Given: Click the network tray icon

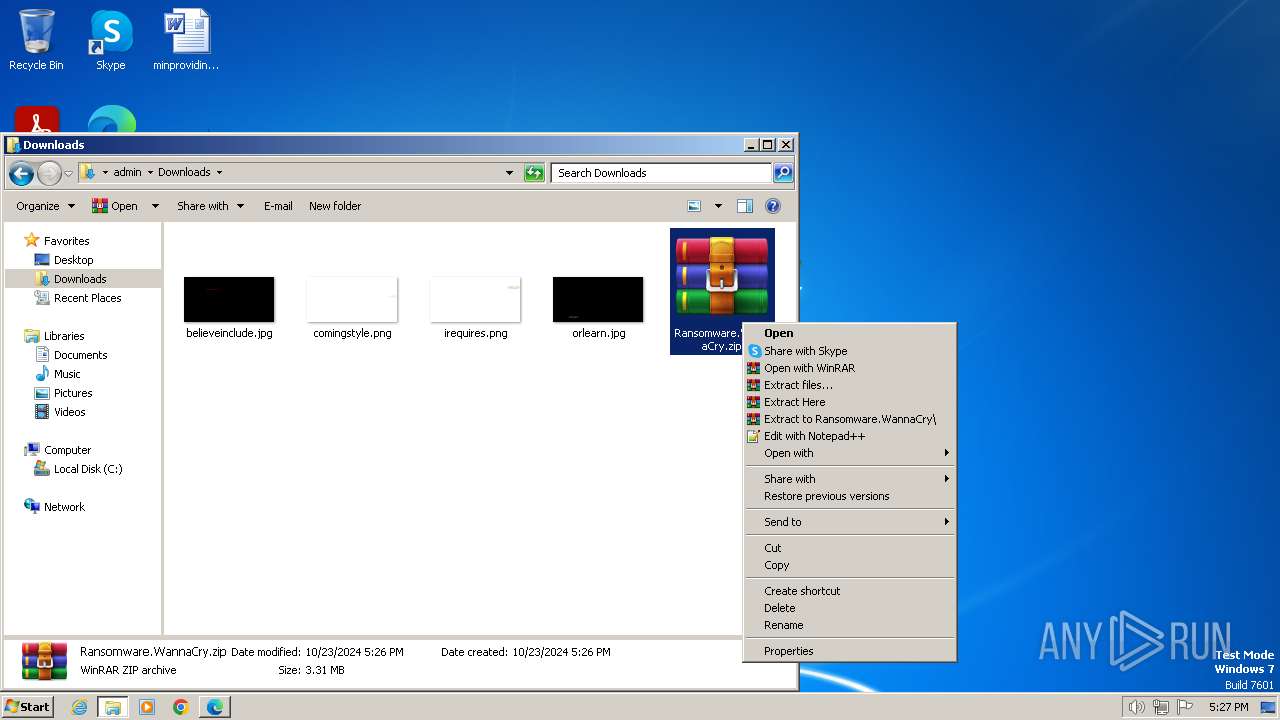Looking at the screenshot, I should 1161,707.
